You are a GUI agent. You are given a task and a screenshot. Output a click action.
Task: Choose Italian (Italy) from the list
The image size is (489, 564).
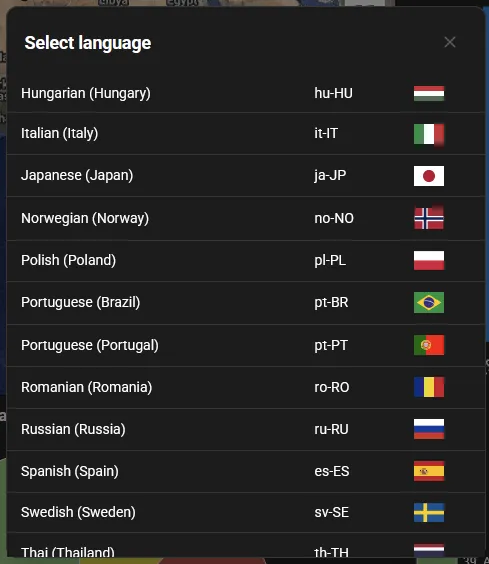pos(246,133)
